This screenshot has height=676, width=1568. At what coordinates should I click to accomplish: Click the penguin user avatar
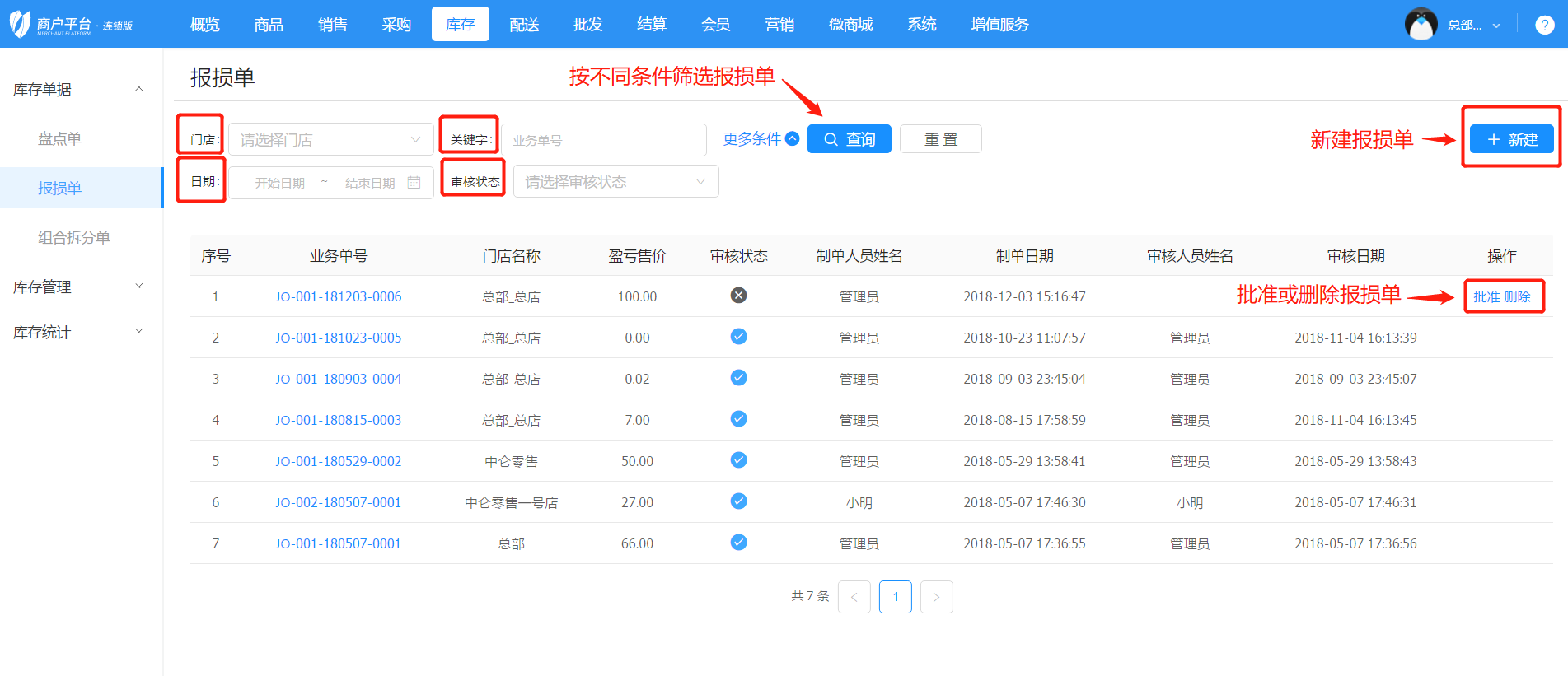[1421, 25]
